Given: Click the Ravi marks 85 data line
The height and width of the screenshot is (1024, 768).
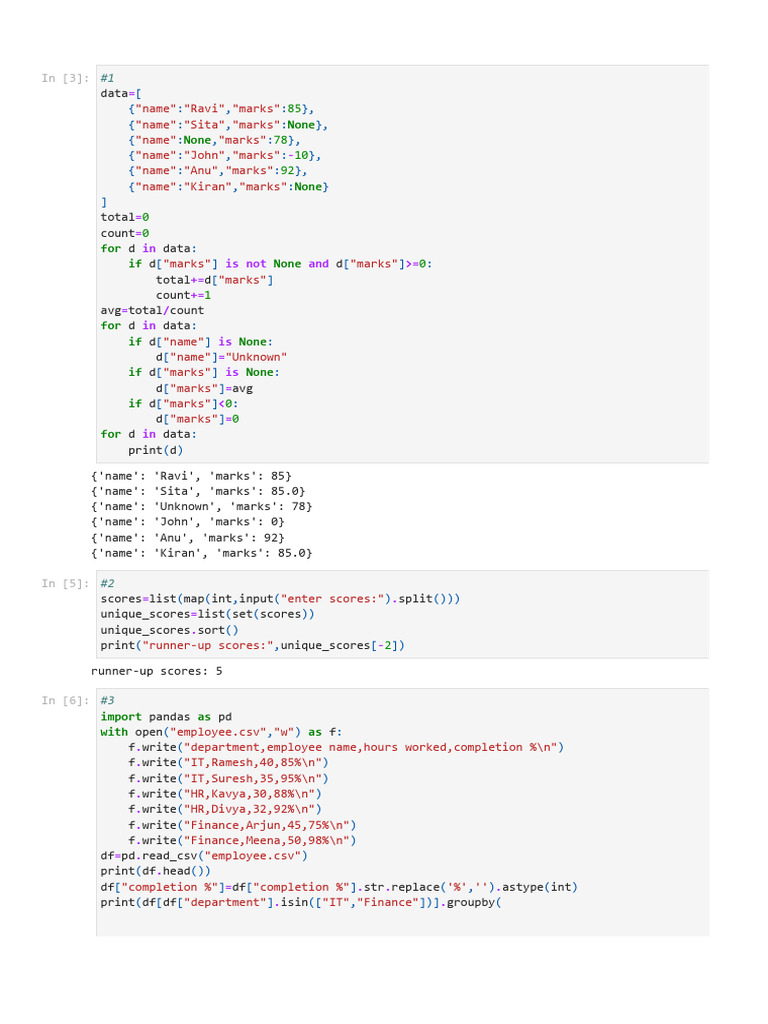Looking at the screenshot, I should (221, 109).
